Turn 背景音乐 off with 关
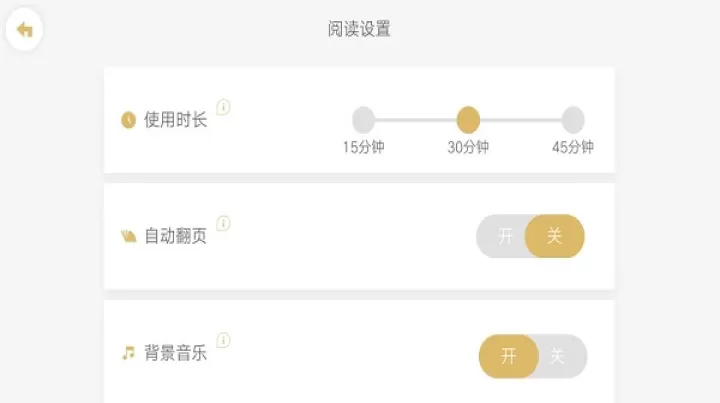Image resolution: width=720 pixels, height=403 pixels. coord(558,356)
